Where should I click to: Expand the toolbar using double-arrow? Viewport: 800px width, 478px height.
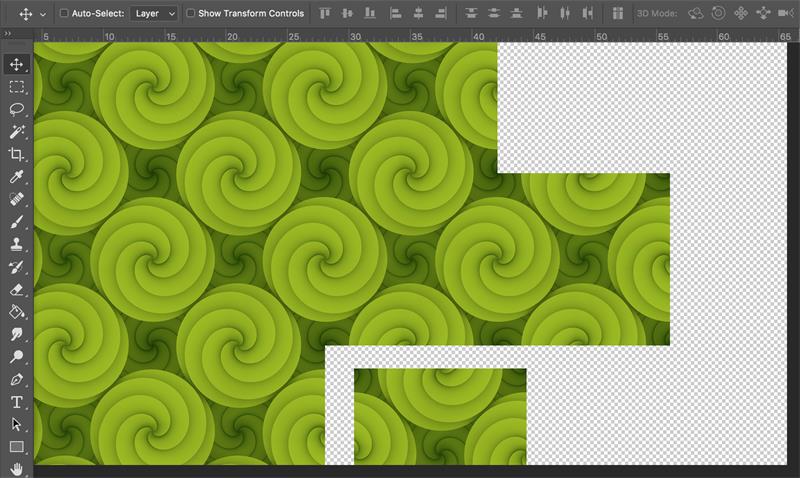pos(7,33)
